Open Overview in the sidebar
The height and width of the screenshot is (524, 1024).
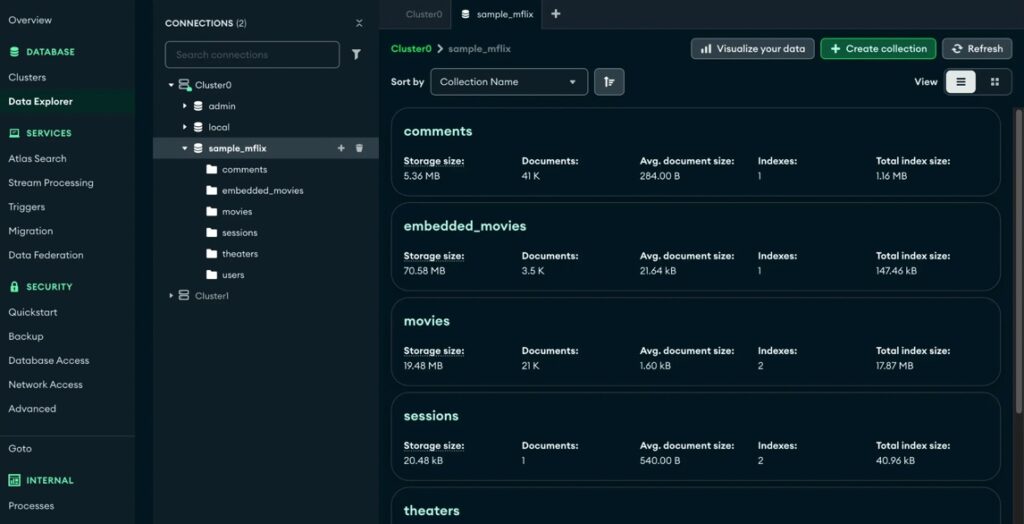tap(30, 20)
